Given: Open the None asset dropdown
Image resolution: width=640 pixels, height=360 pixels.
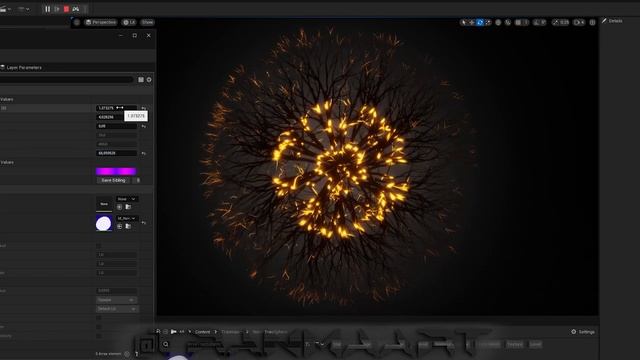Looking at the screenshot, I should [127, 199].
